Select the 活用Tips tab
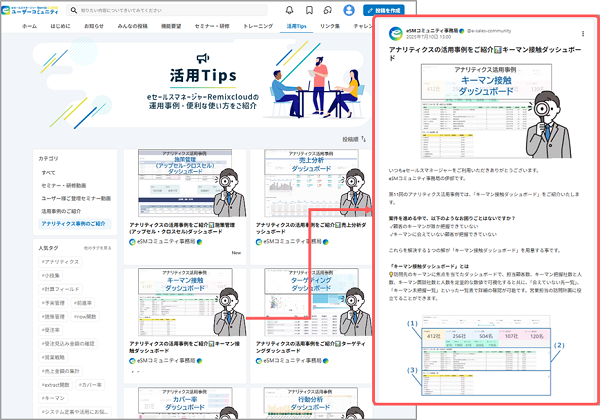This screenshot has height=420, width=600. 297,26
